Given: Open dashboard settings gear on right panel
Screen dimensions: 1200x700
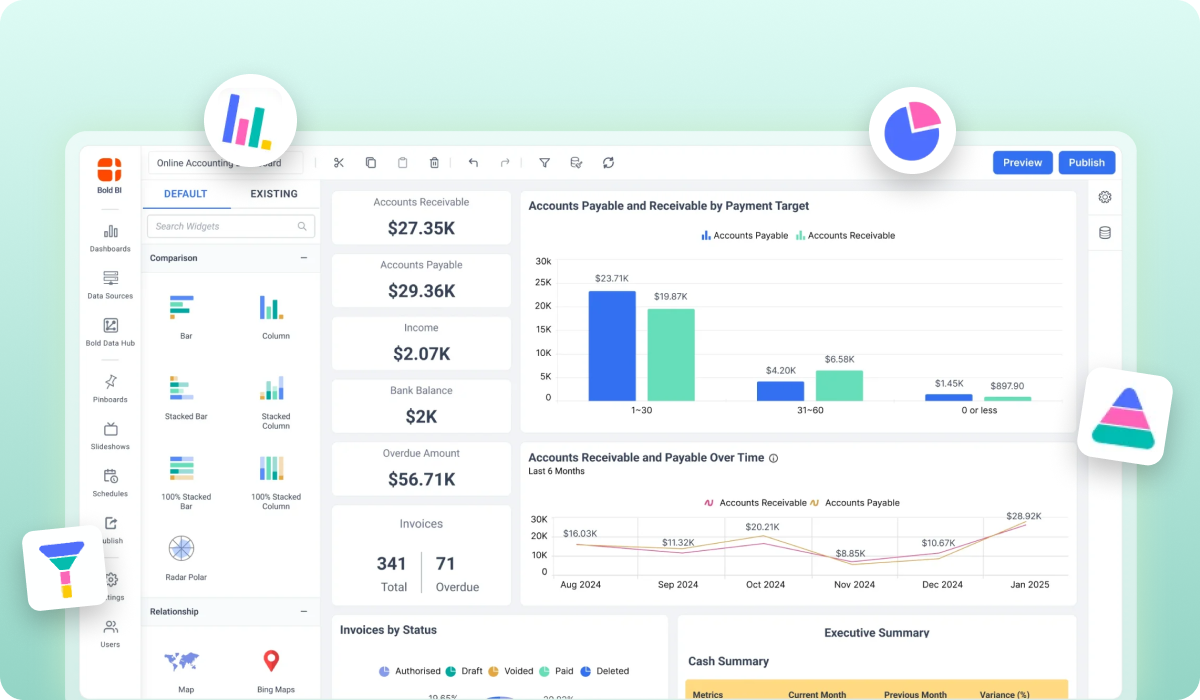Looking at the screenshot, I should (1105, 197).
